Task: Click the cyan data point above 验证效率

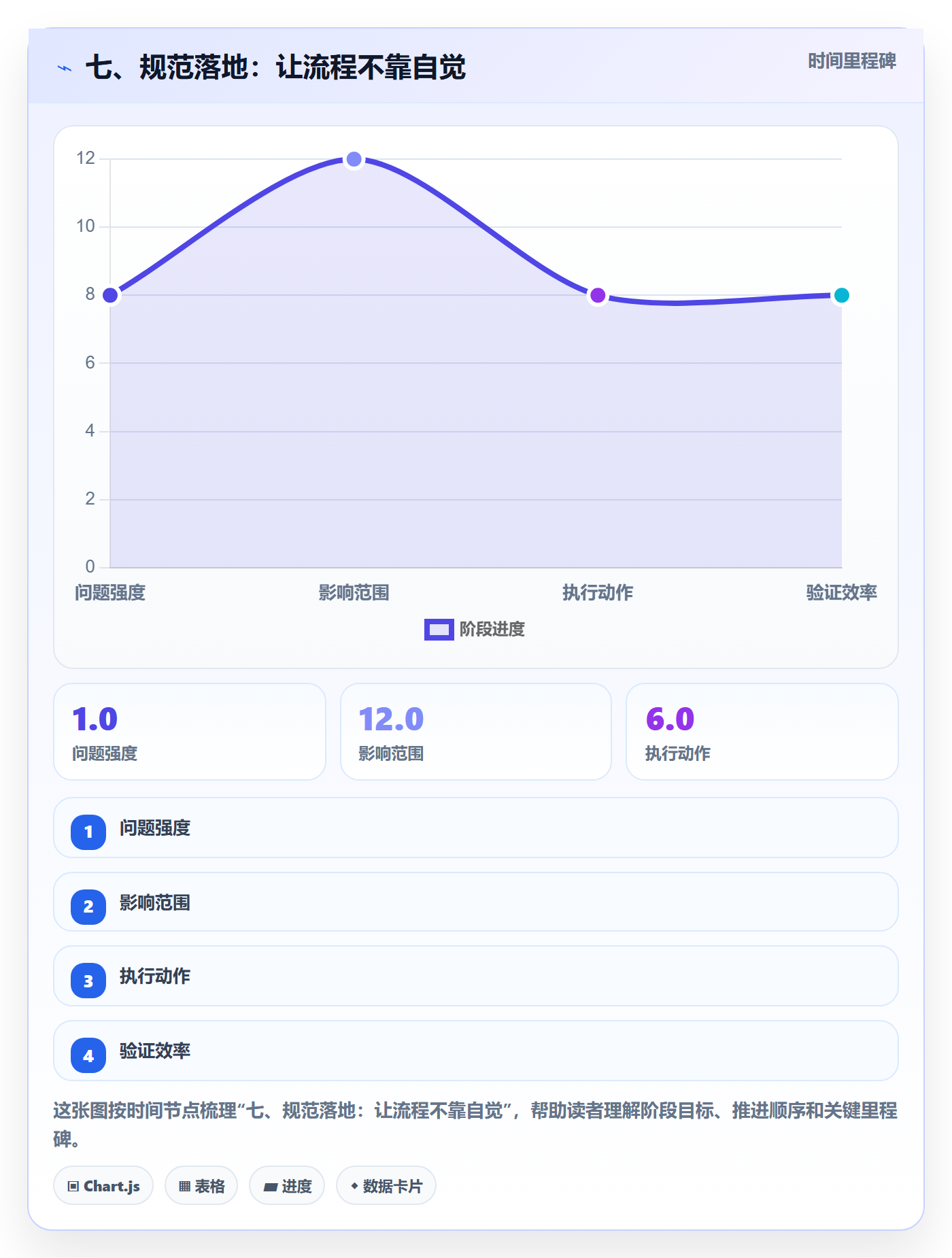Action: click(842, 295)
